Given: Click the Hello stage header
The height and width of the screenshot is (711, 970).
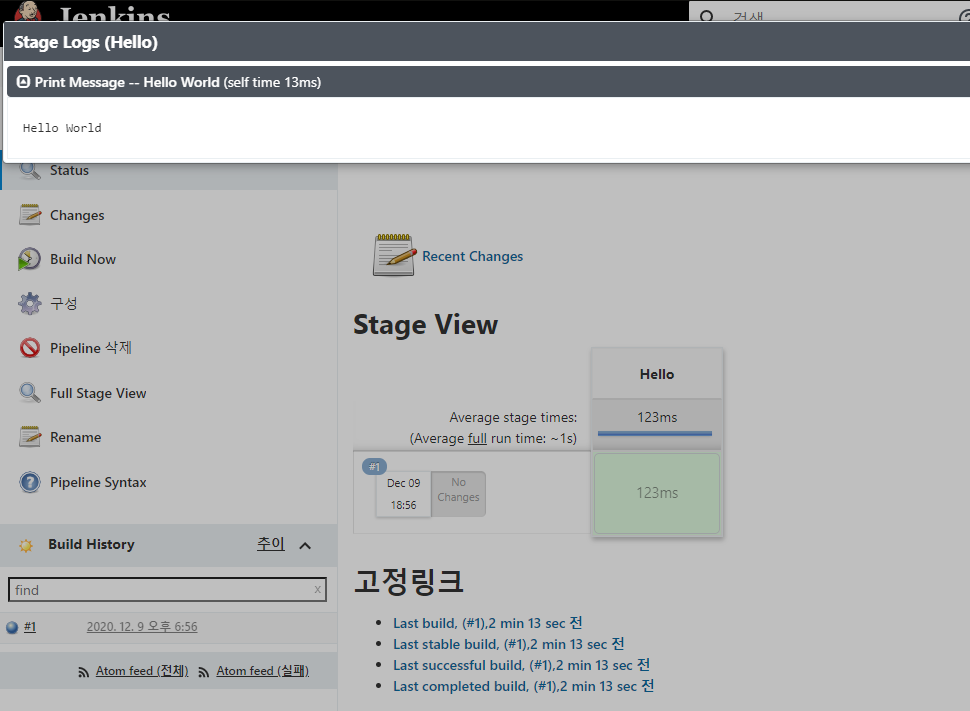Looking at the screenshot, I should pyautogui.click(x=657, y=374).
